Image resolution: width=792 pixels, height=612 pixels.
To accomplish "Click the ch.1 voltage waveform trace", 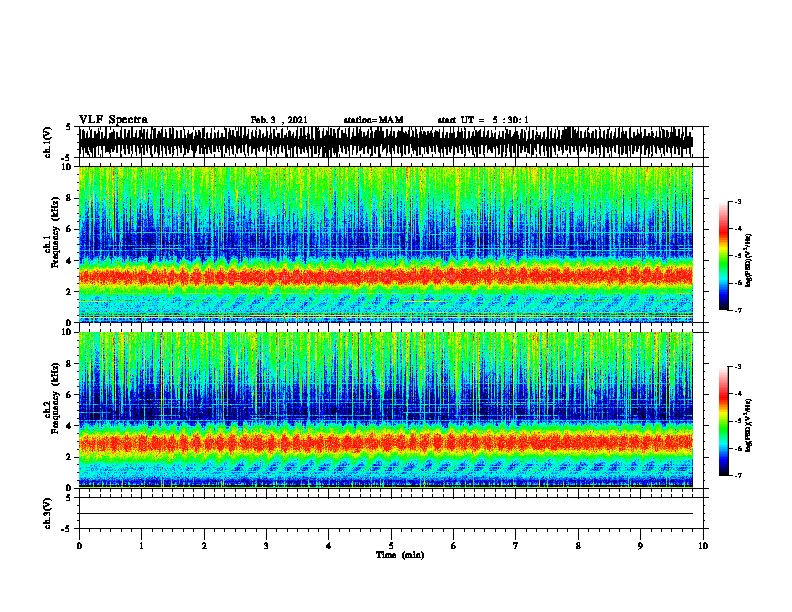I will point(386,142).
